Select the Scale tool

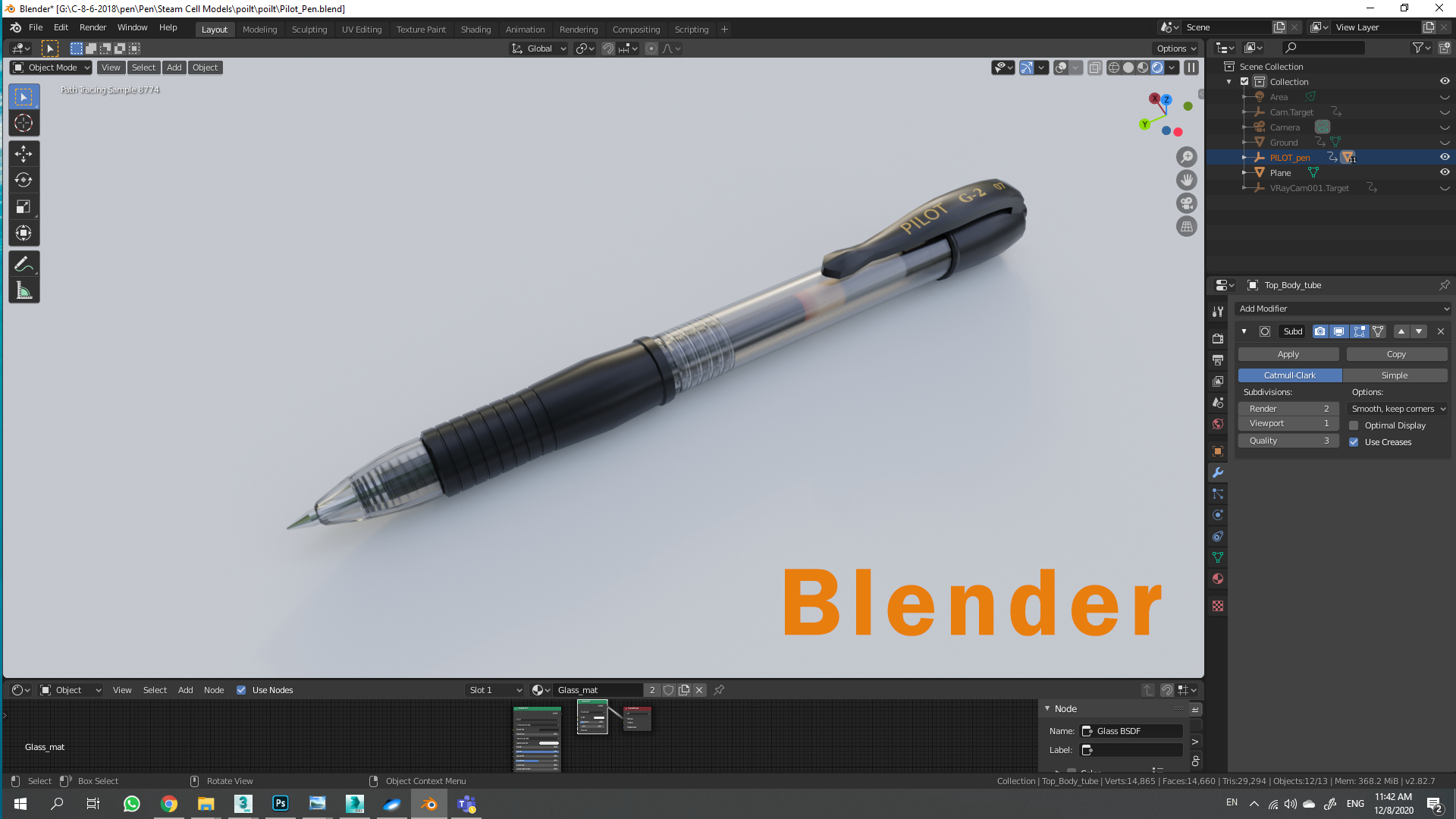(24, 206)
